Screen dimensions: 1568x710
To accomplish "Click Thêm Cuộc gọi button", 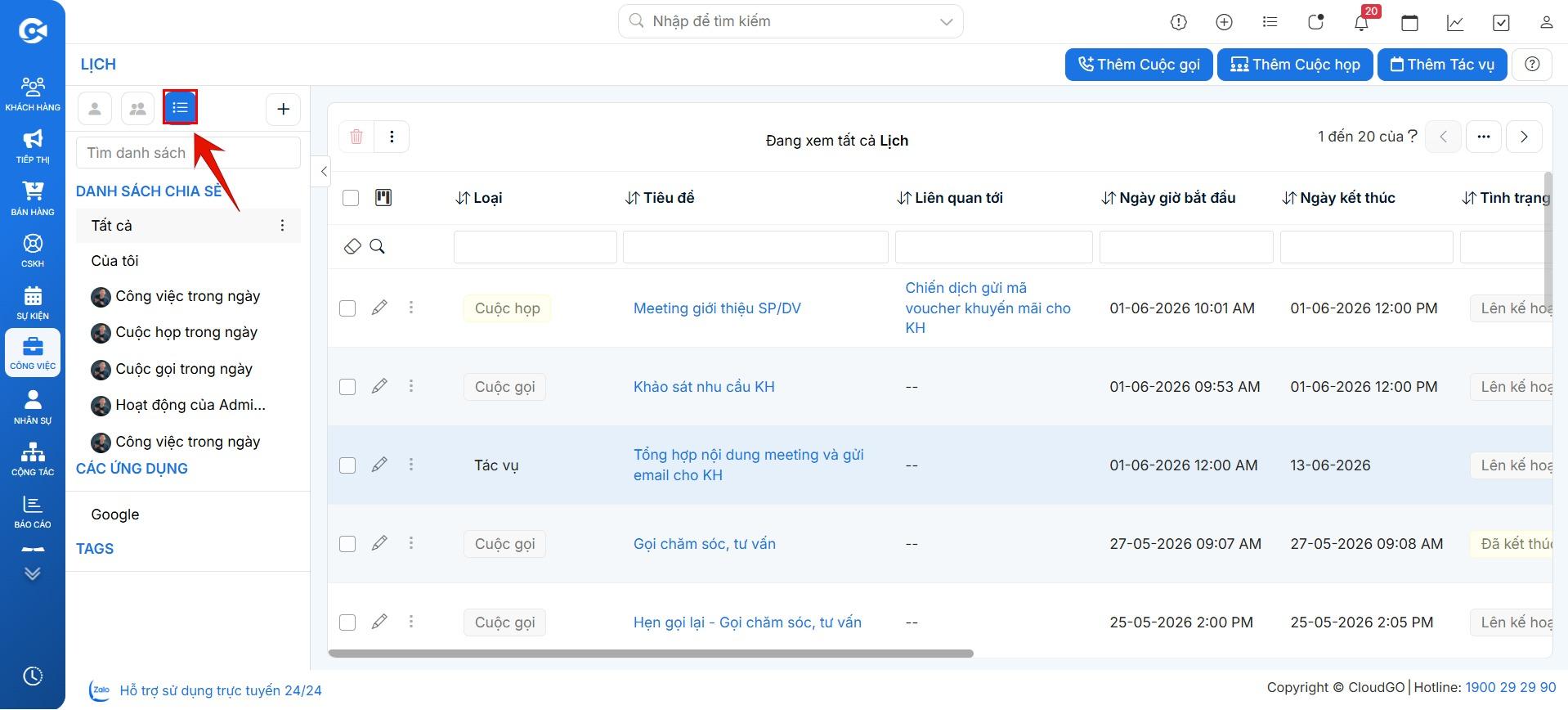I will 1139,64.
